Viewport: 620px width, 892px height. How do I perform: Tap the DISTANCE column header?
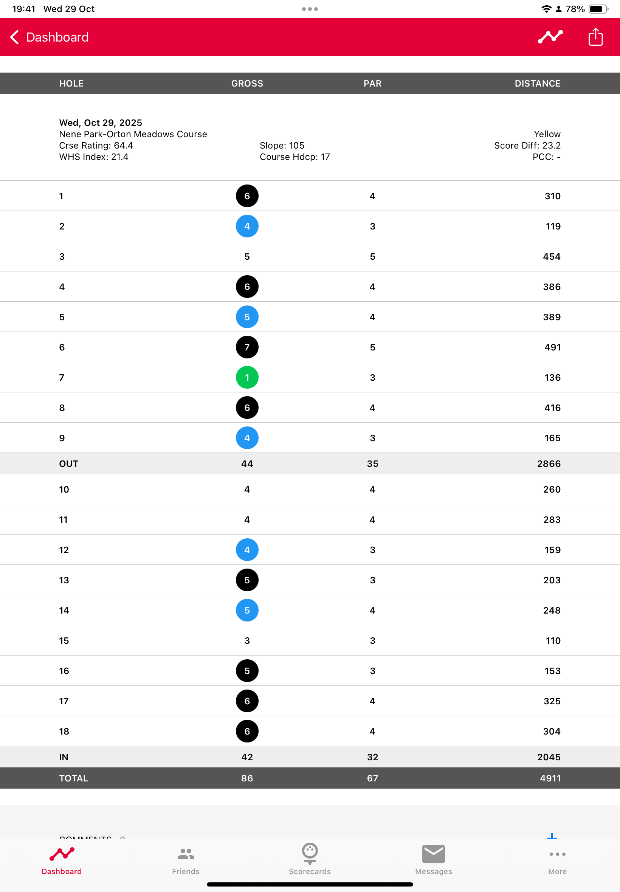pyautogui.click(x=537, y=84)
